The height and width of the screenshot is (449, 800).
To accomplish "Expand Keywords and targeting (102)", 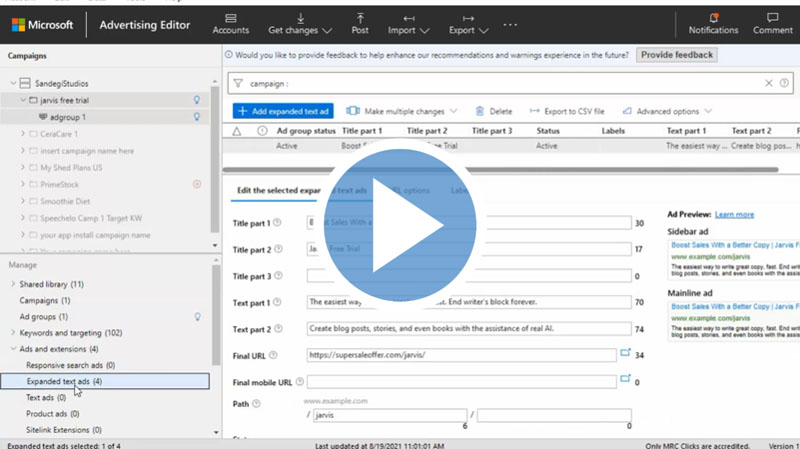I will coord(13,333).
